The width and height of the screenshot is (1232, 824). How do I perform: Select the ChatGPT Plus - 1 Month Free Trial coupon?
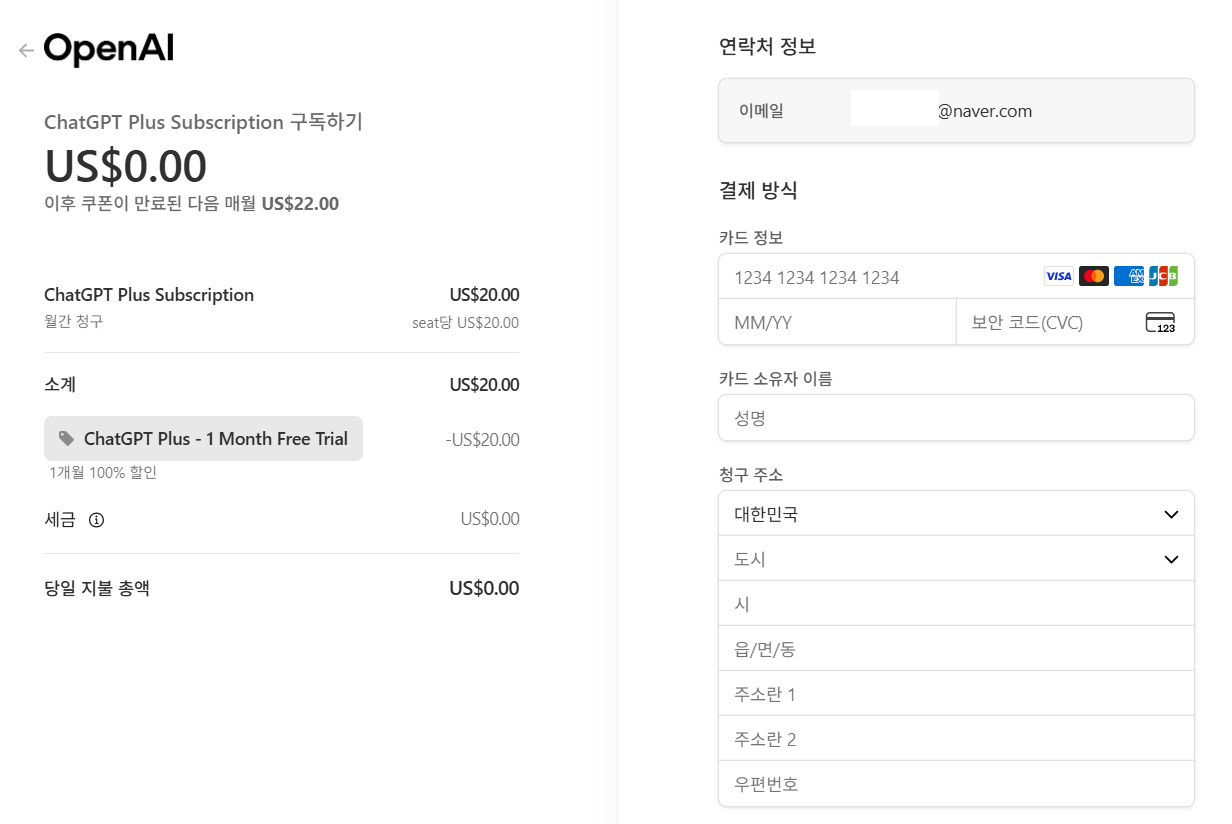tap(203, 438)
